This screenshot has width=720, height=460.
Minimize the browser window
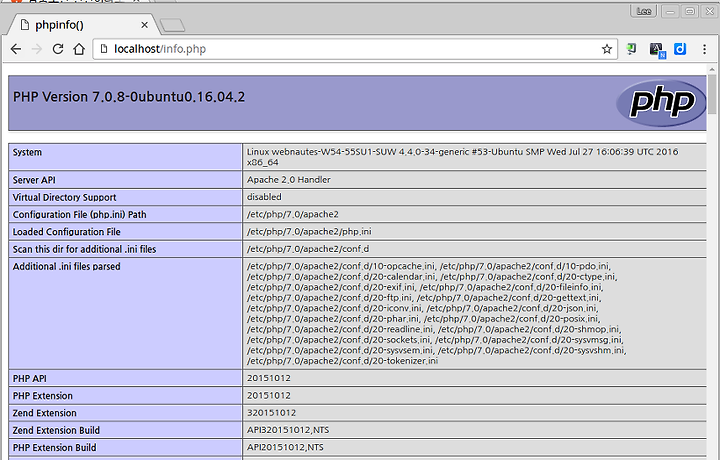coord(670,11)
